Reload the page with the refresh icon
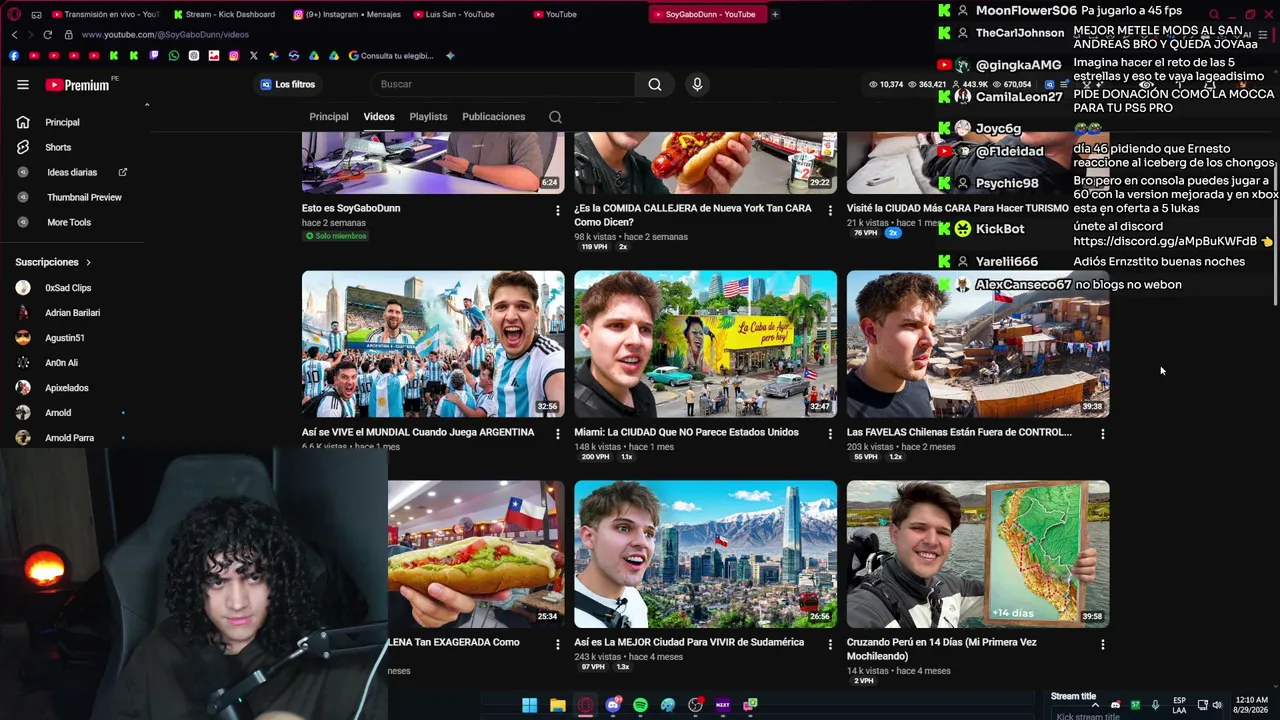The height and width of the screenshot is (720, 1280). tap(47, 35)
